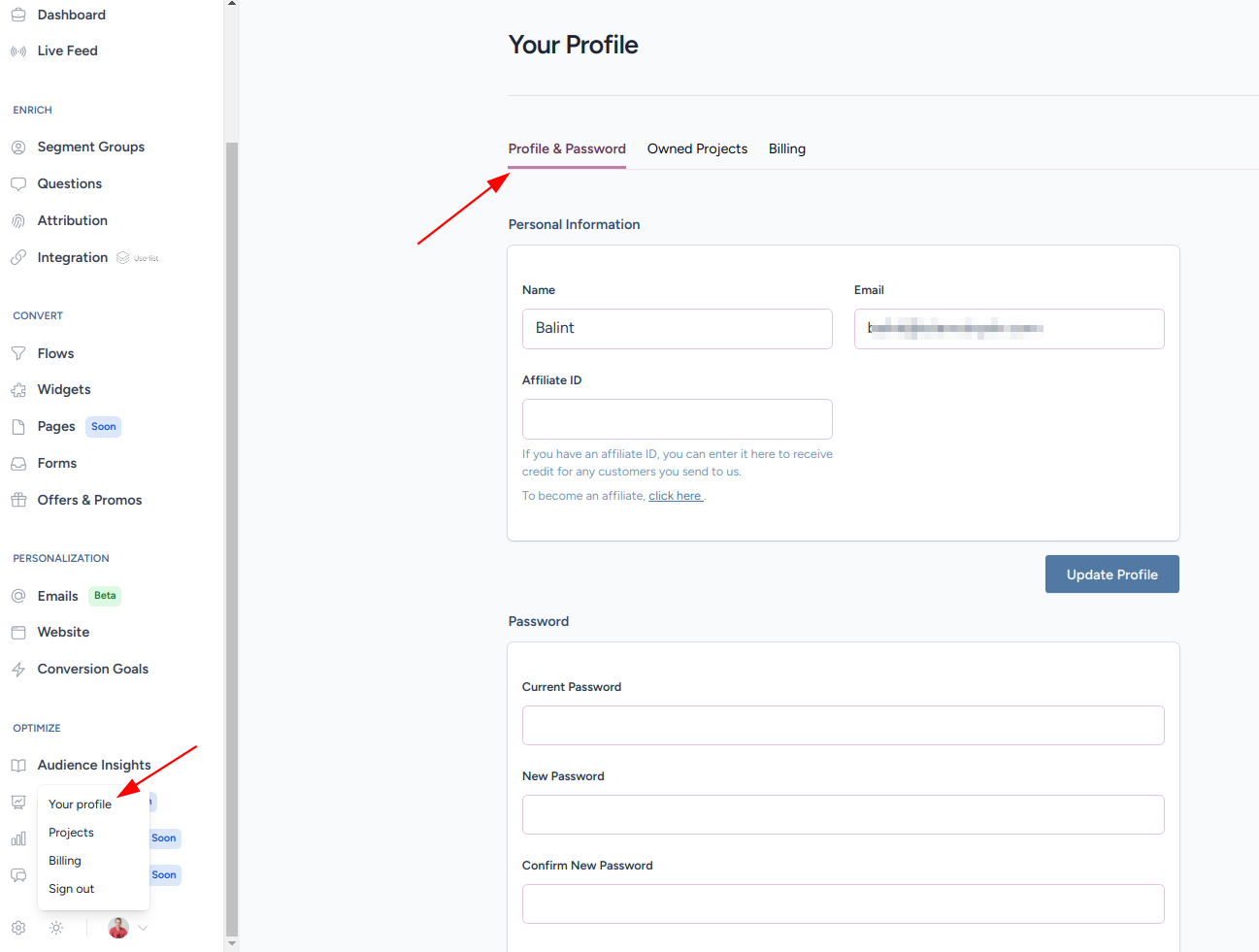1259x952 pixels.
Task: Open Live Feed broadcast icon
Action: point(18,51)
